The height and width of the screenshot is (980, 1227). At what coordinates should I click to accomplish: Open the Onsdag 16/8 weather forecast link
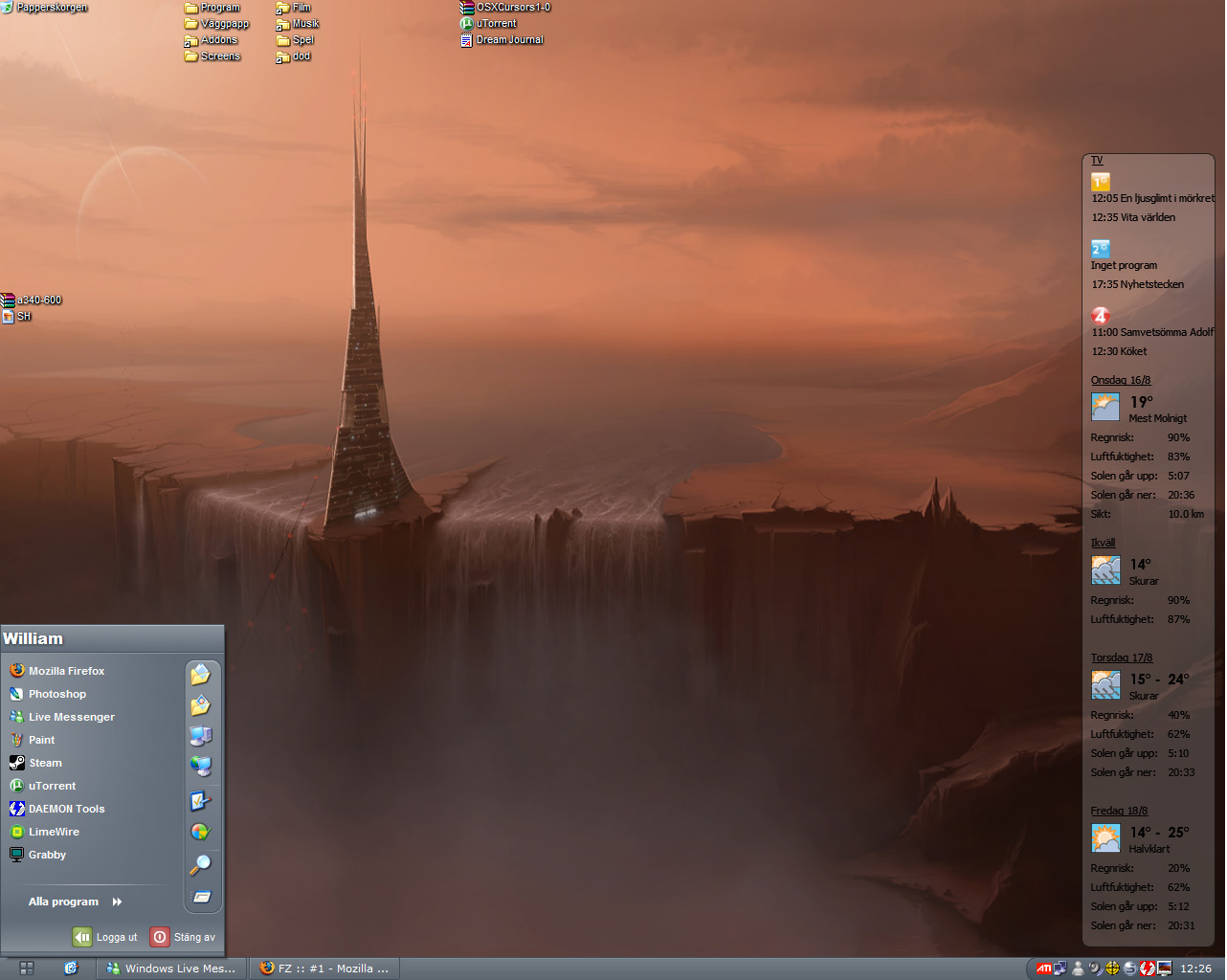pos(1120,380)
